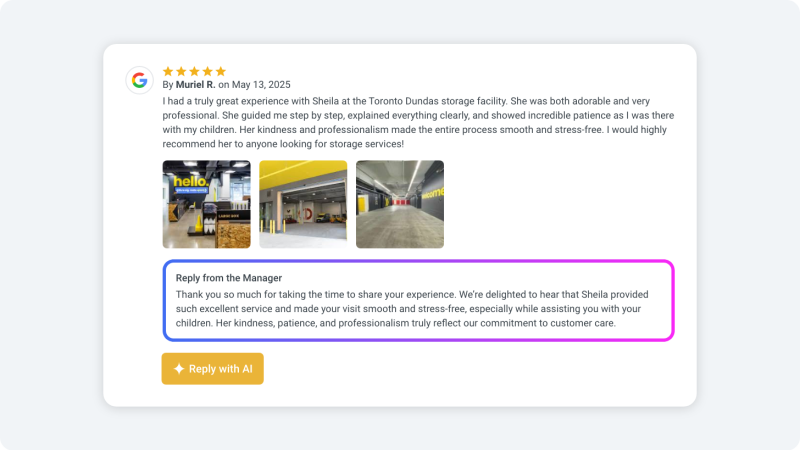The width and height of the screenshot is (800, 450).
Task: Click the review line starting with my children
Action: tap(400, 130)
